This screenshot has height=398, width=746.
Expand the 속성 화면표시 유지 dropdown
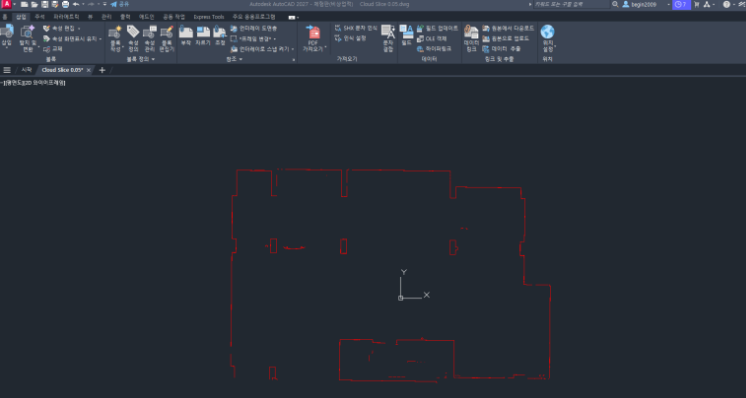(100, 39)
